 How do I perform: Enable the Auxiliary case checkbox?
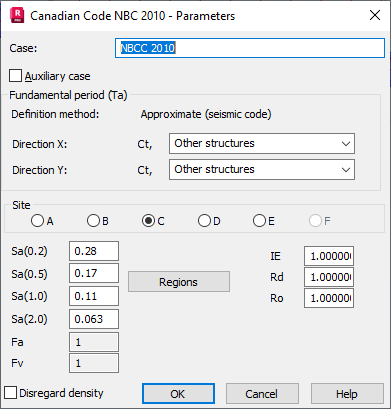click(x=16, y=76)
